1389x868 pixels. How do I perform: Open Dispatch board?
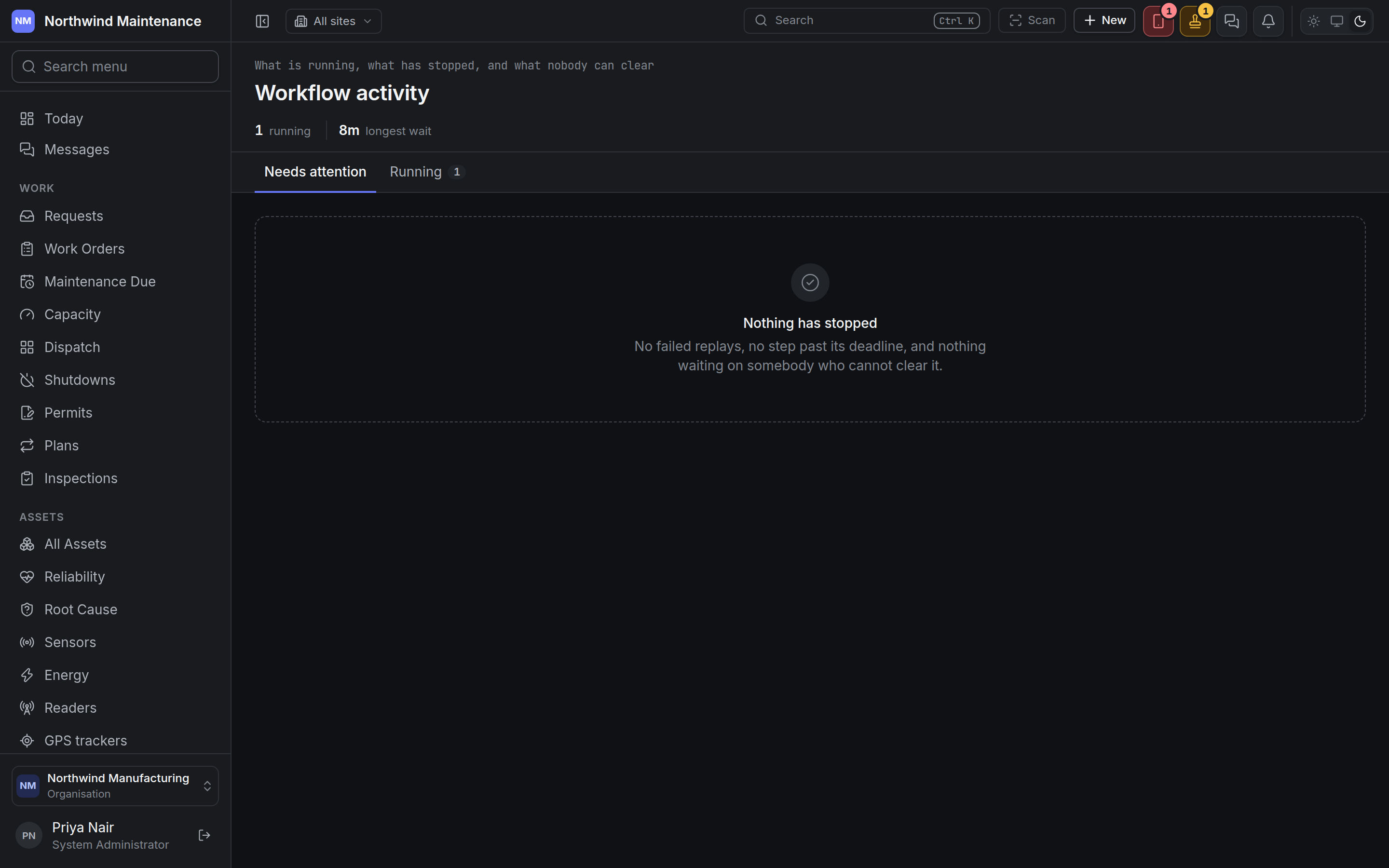(115, 347)
